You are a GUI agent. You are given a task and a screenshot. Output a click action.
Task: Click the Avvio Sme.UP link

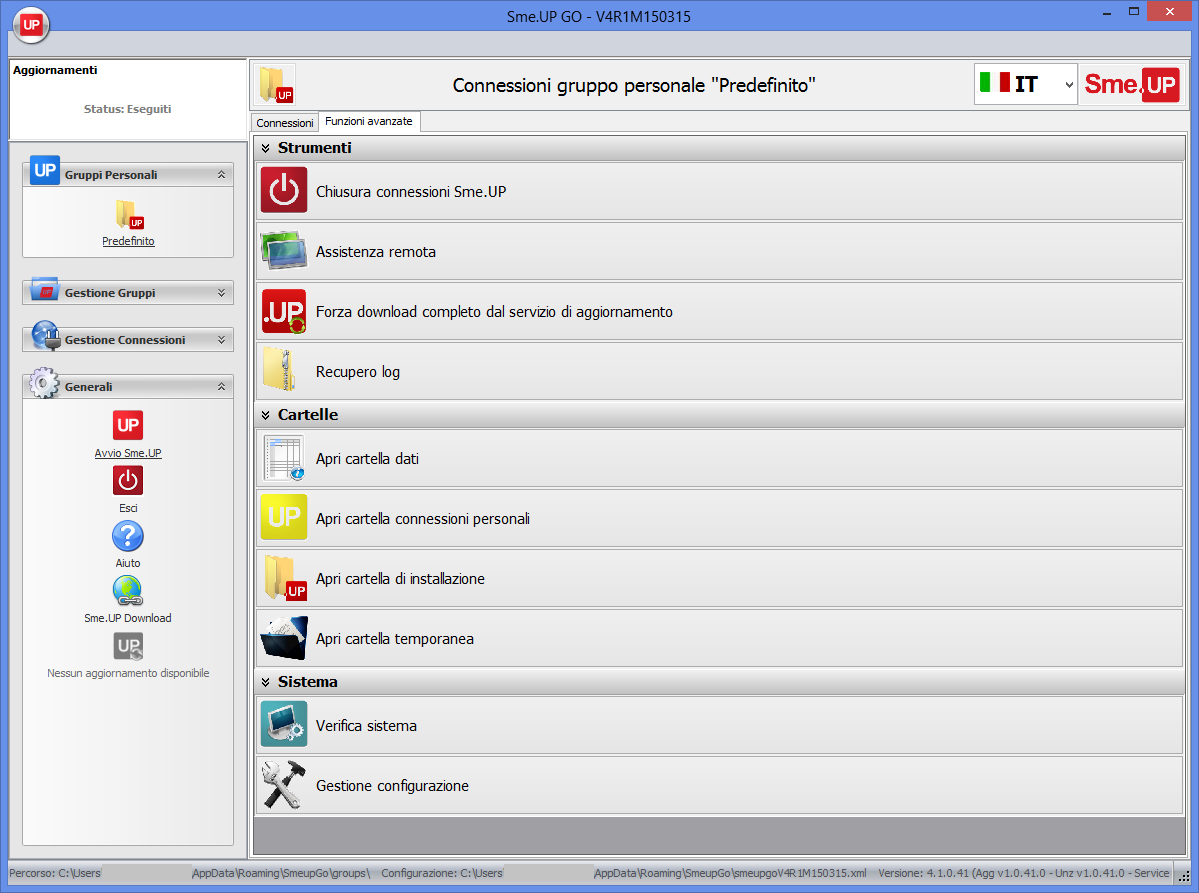click(128, 453)
